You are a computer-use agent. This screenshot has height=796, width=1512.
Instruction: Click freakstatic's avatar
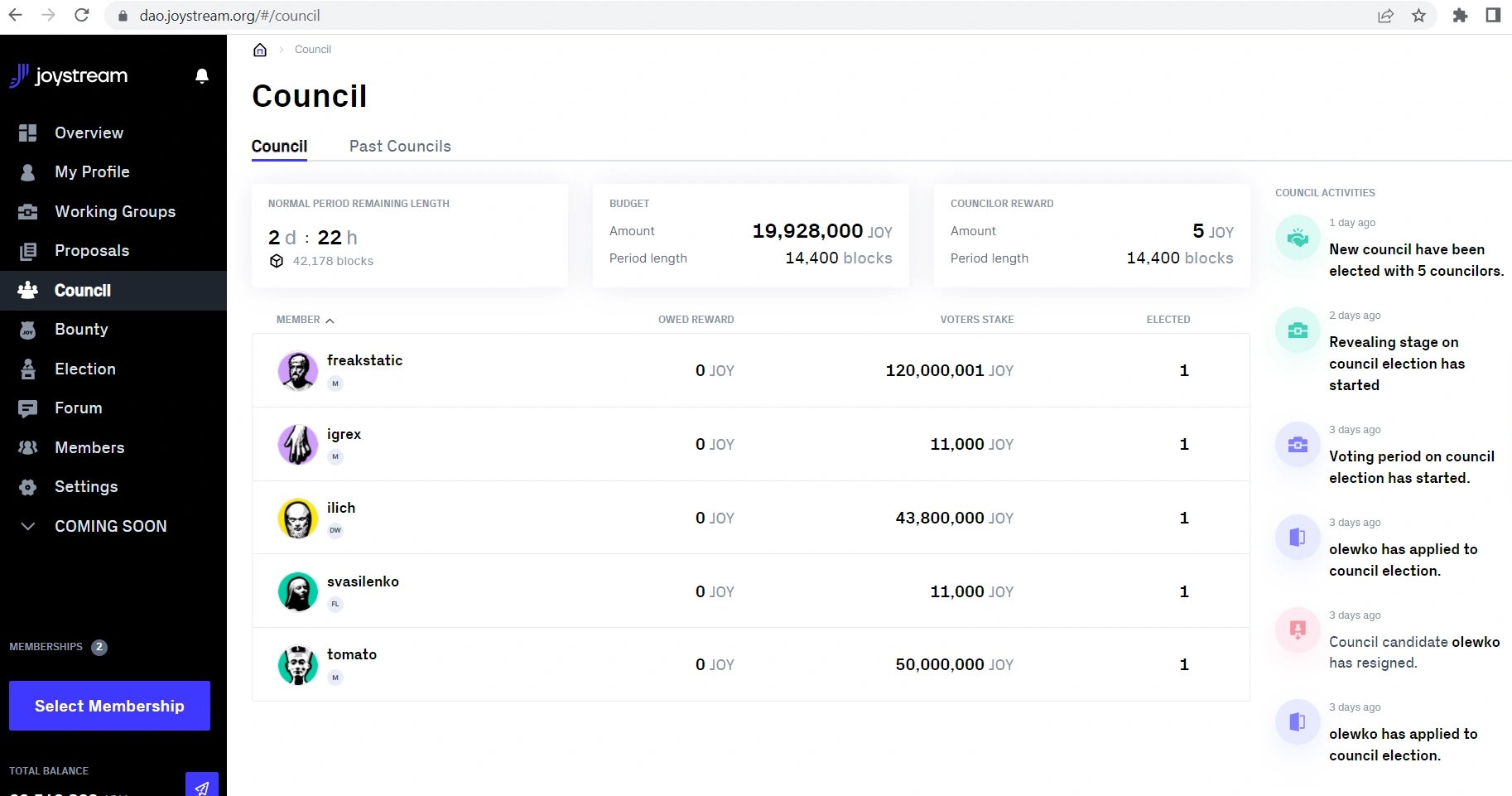[298, 371]
